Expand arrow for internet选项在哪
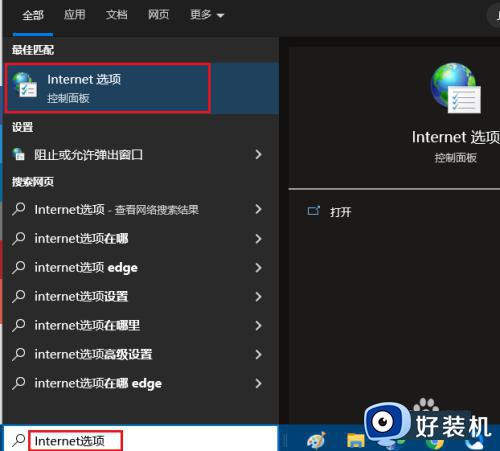The height and width of the screenshot is (451, 500). tap(258, 239)
